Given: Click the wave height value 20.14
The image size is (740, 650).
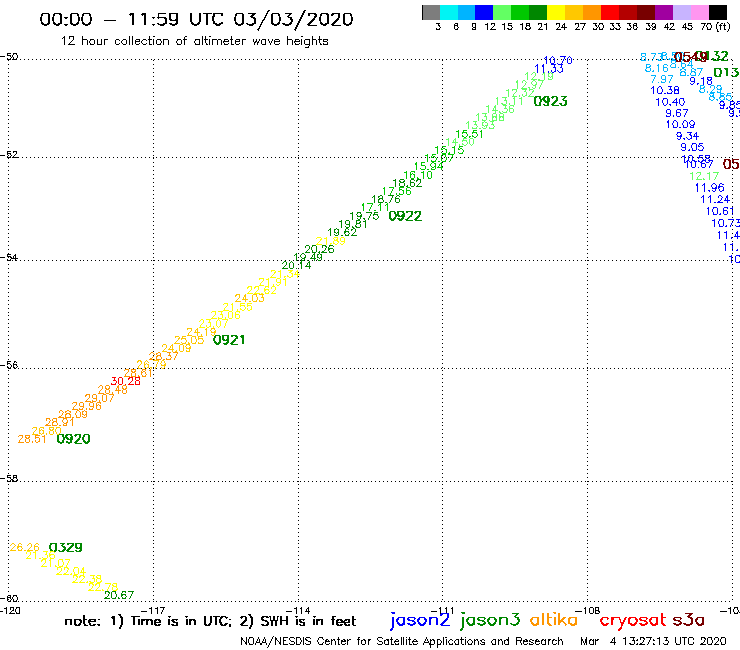Looking at the screenshot, I should click(296, 265).
